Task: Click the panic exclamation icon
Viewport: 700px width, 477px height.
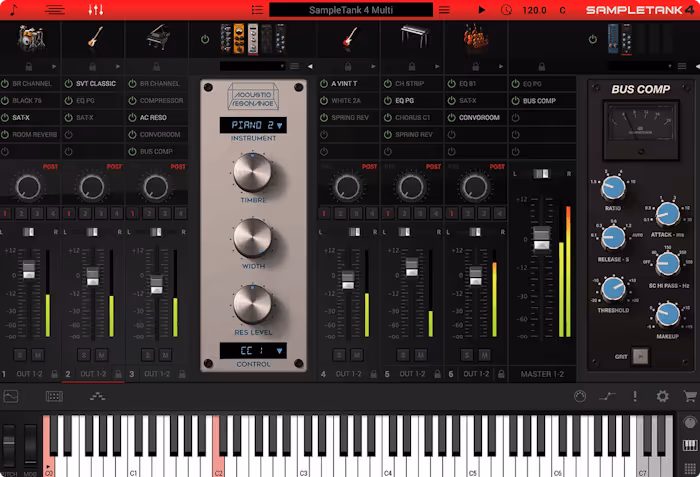Action: click(x=635, y=396)
